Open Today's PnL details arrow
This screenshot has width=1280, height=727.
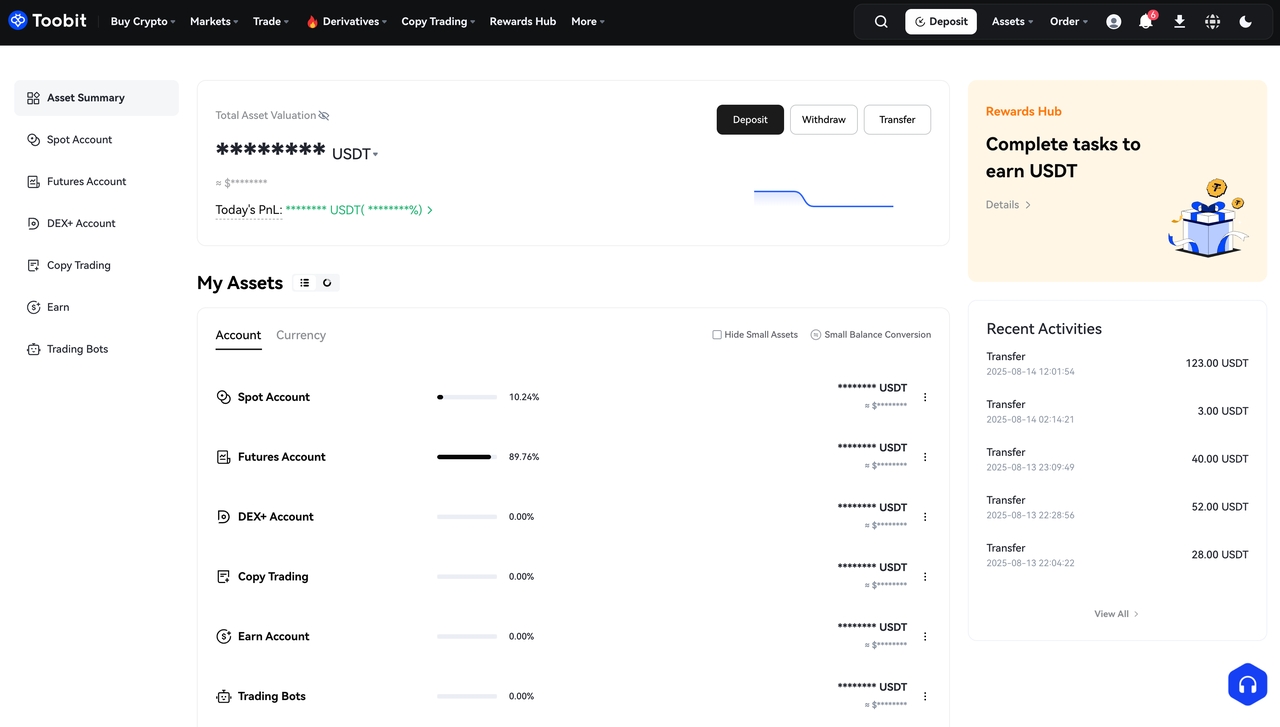click(430, 210)
